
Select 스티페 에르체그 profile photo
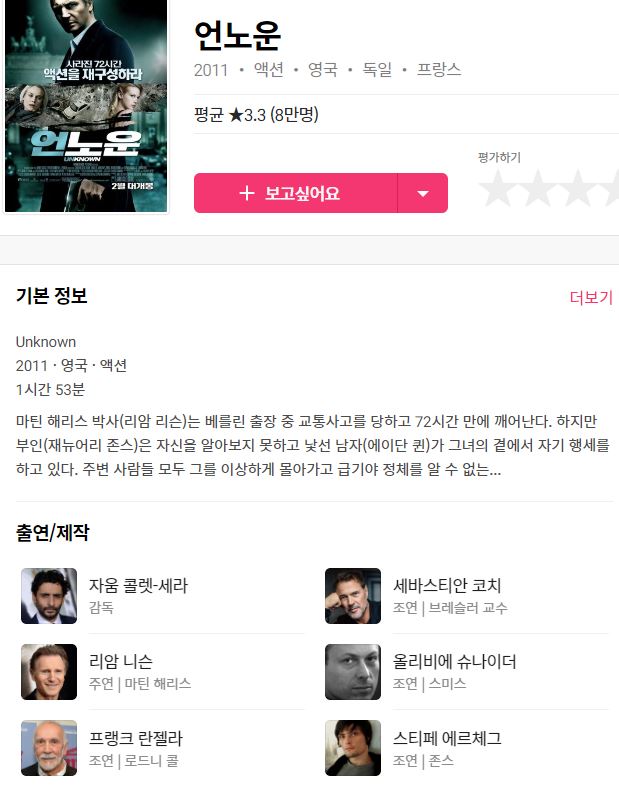point(353,748)
